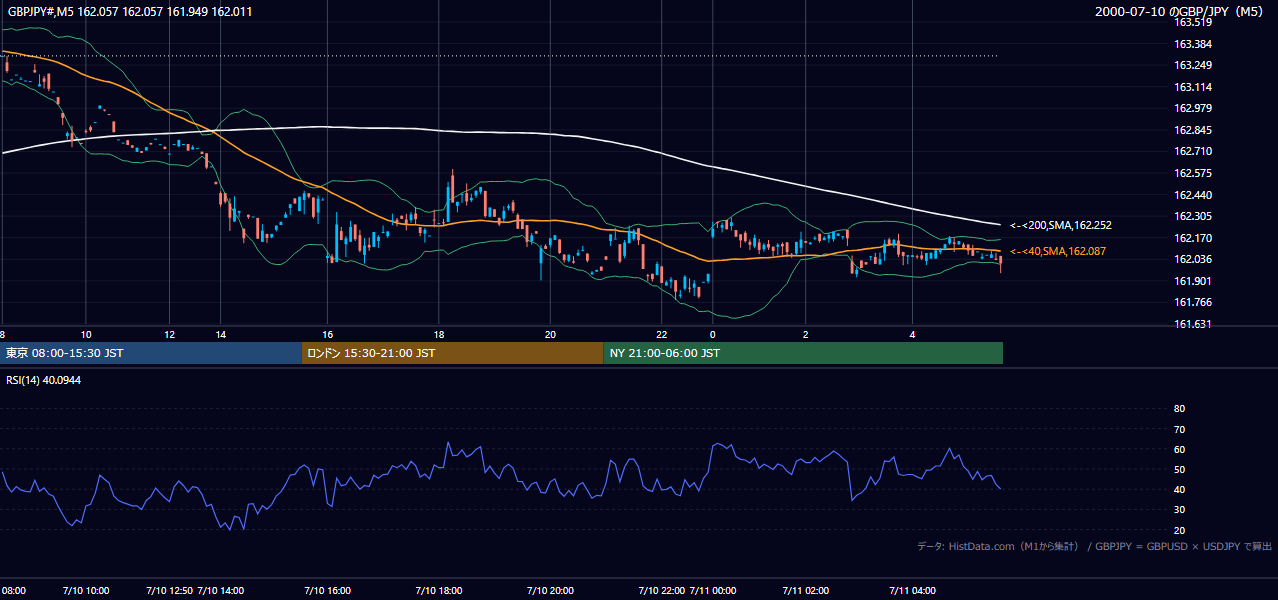Select the 東京 08:00-15:30 JST session bar
Viewport: 1278px width, 600px height.
pos(151,353)
